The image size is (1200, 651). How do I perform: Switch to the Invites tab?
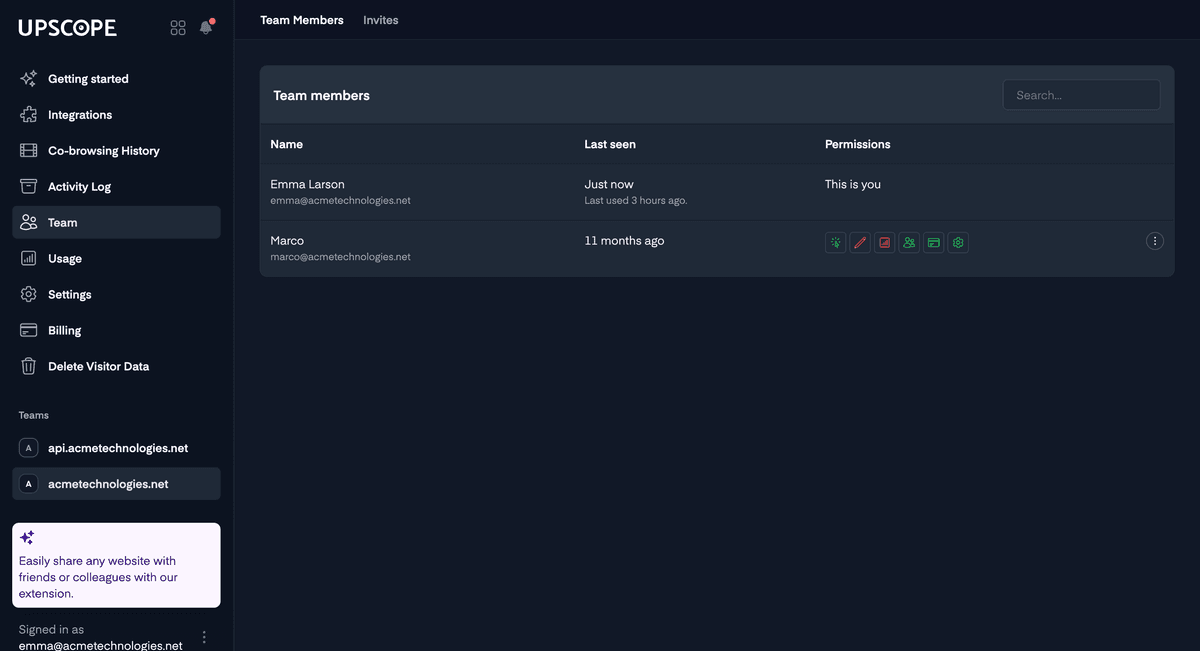point(380,20)
